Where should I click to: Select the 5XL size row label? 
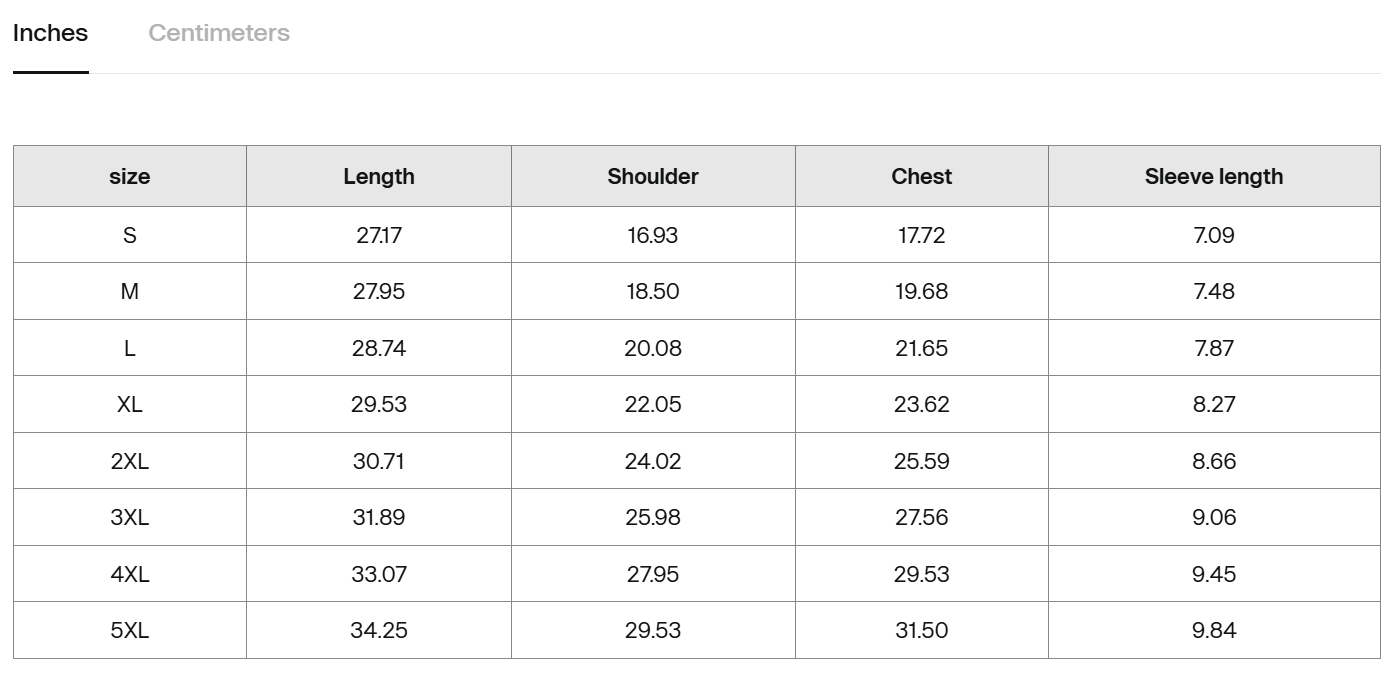coord(130,630)
